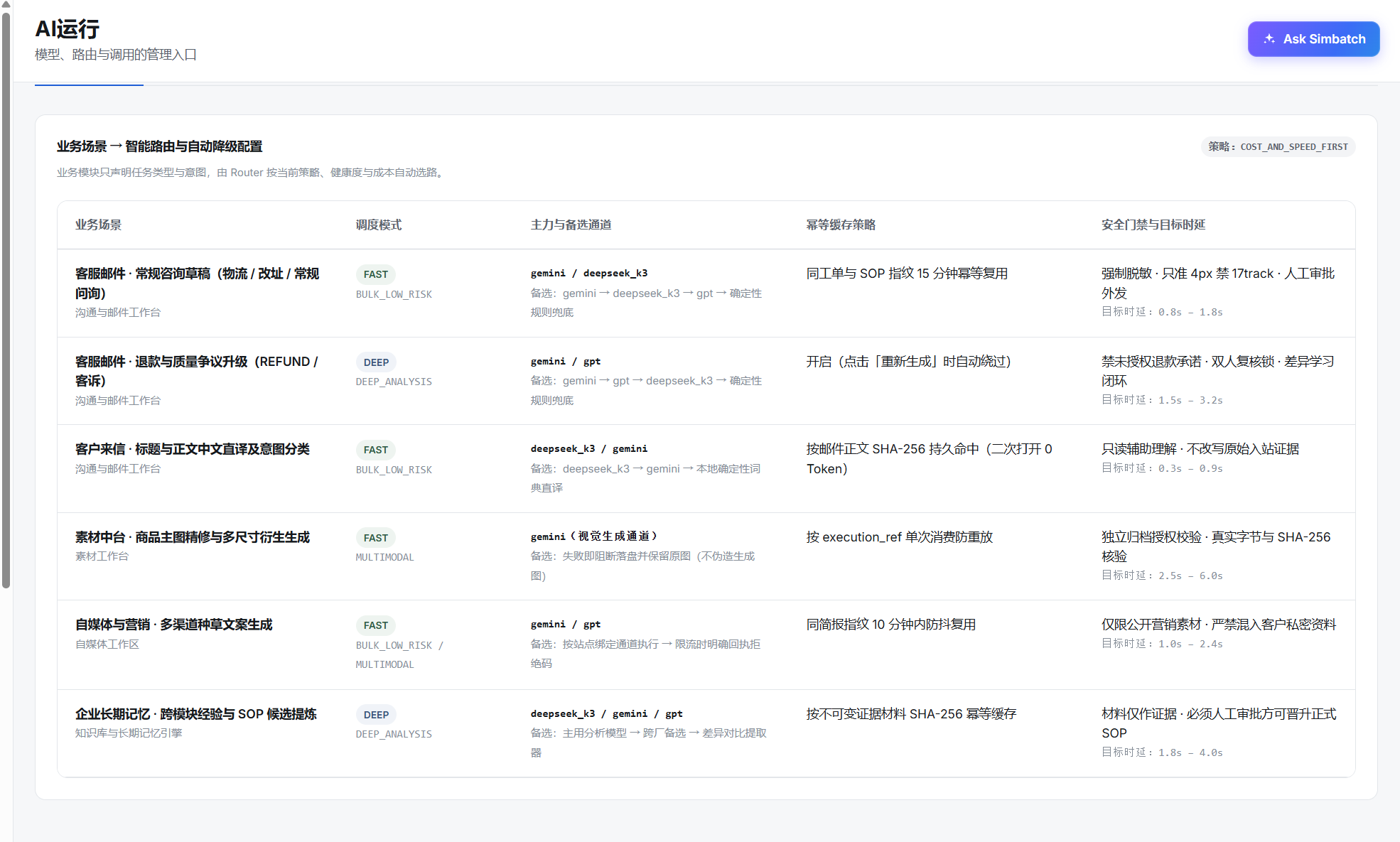The height and width of the screenshot is (842, 1400).
Task: Click the DEEP badge in 退款与质量争议 row
Action: tap(376, 362)
